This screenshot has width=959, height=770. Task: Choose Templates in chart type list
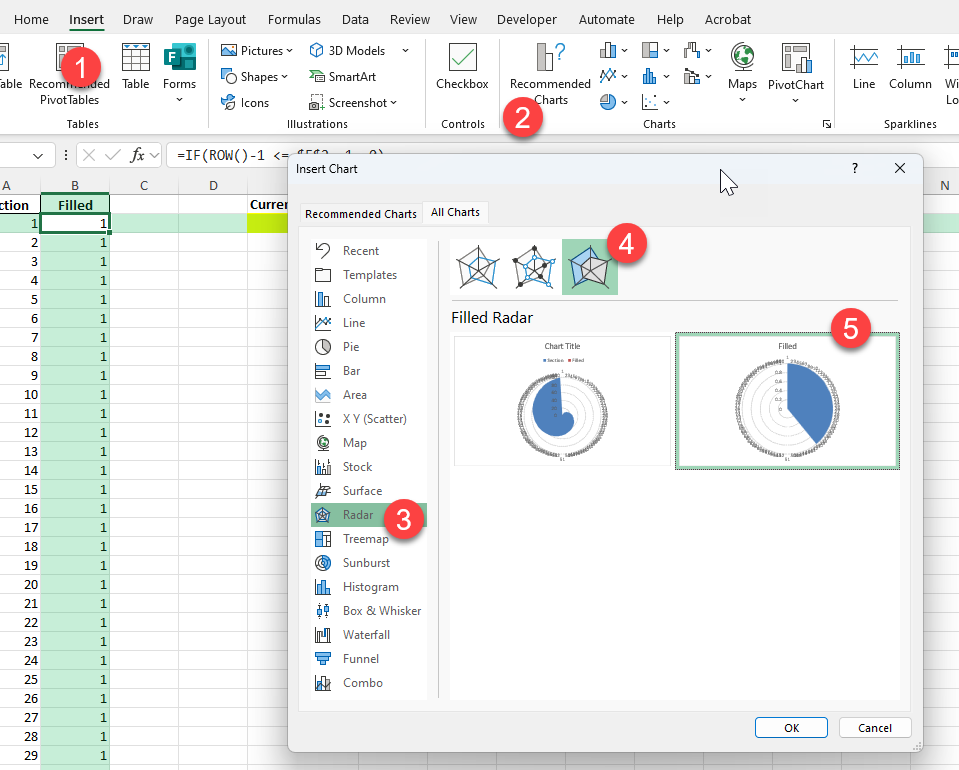coord(368,275)
